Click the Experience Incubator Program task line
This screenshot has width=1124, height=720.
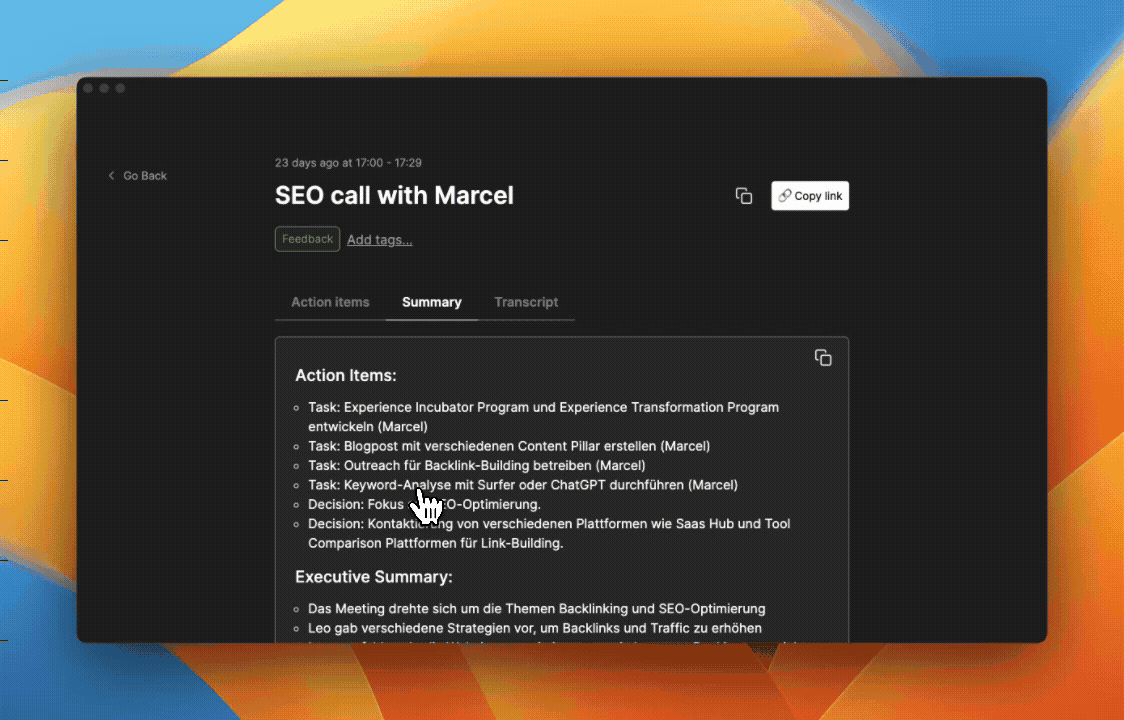coord(543,417)
